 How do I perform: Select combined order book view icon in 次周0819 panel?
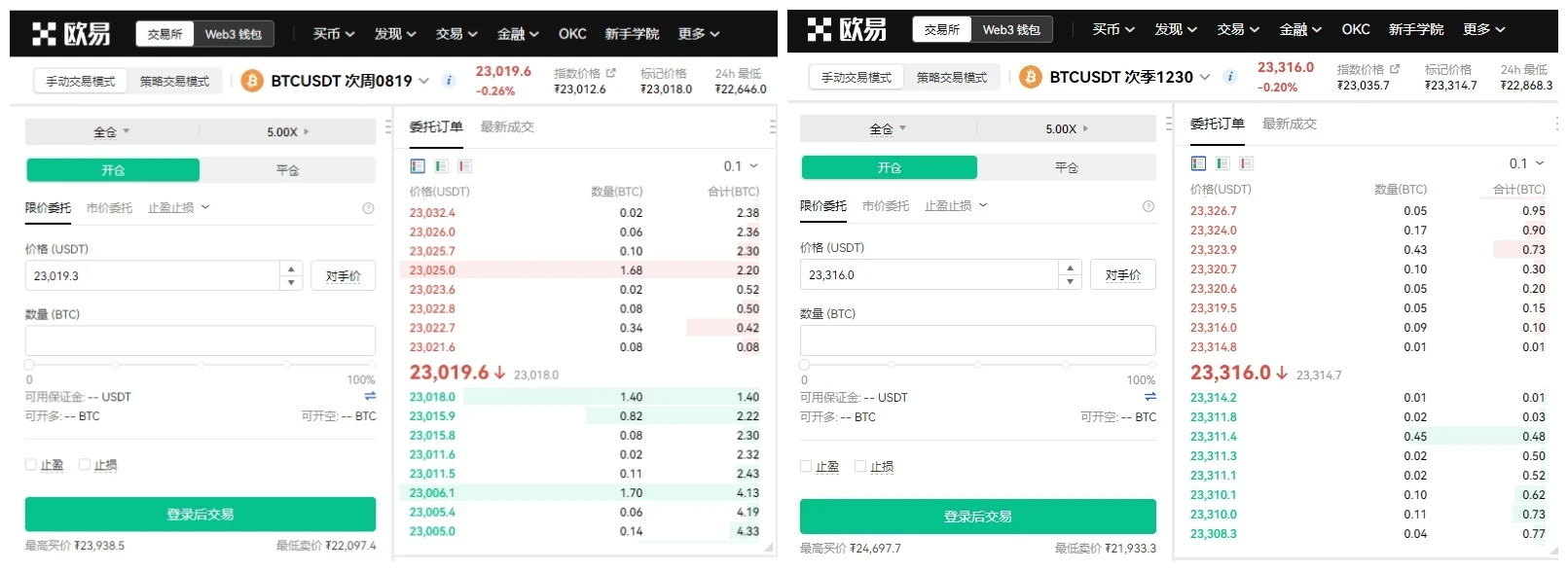tap(418, 166)
